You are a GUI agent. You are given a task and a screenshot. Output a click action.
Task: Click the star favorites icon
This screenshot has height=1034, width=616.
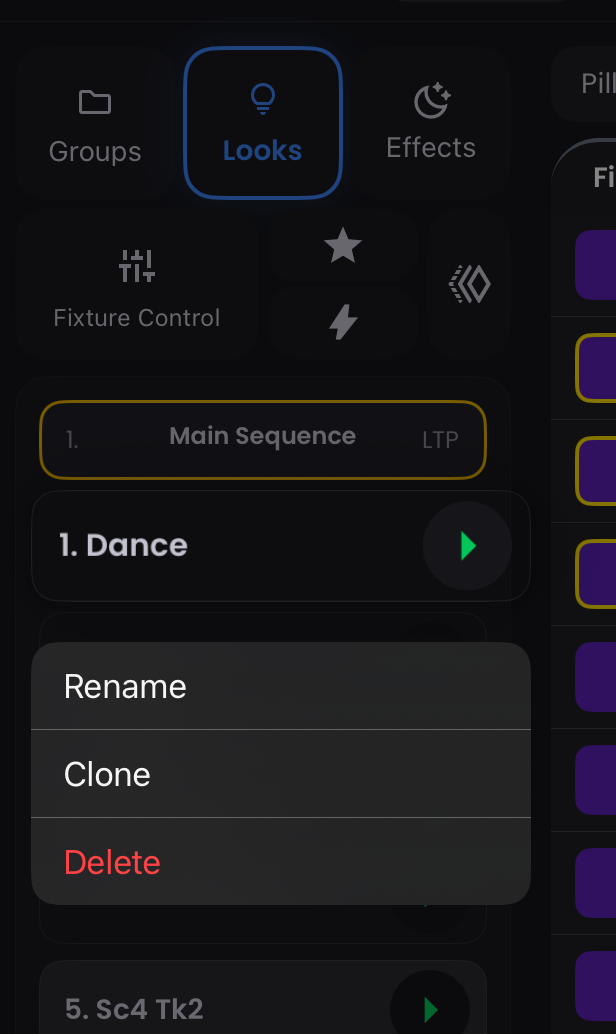coord(343,246)
